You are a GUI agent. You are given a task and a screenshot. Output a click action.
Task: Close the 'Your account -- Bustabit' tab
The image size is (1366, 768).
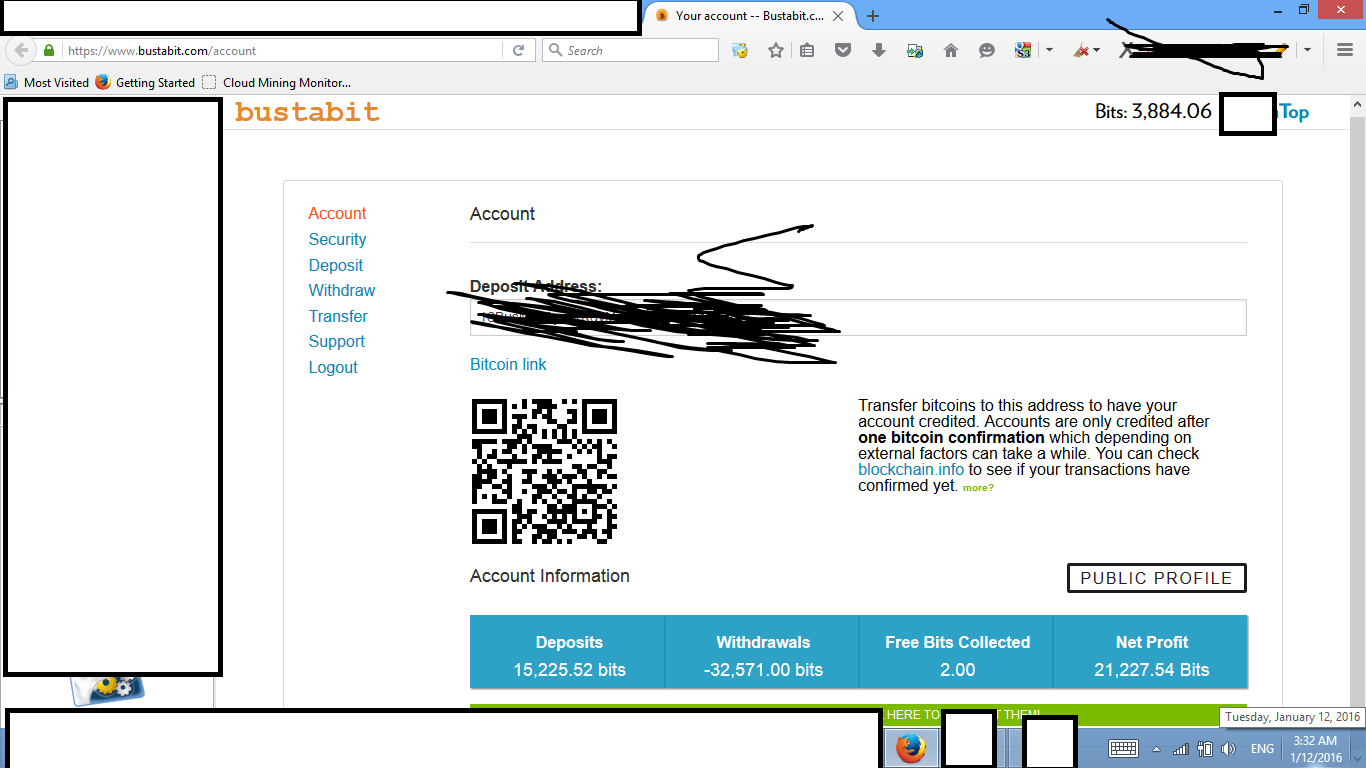point(838,16)
